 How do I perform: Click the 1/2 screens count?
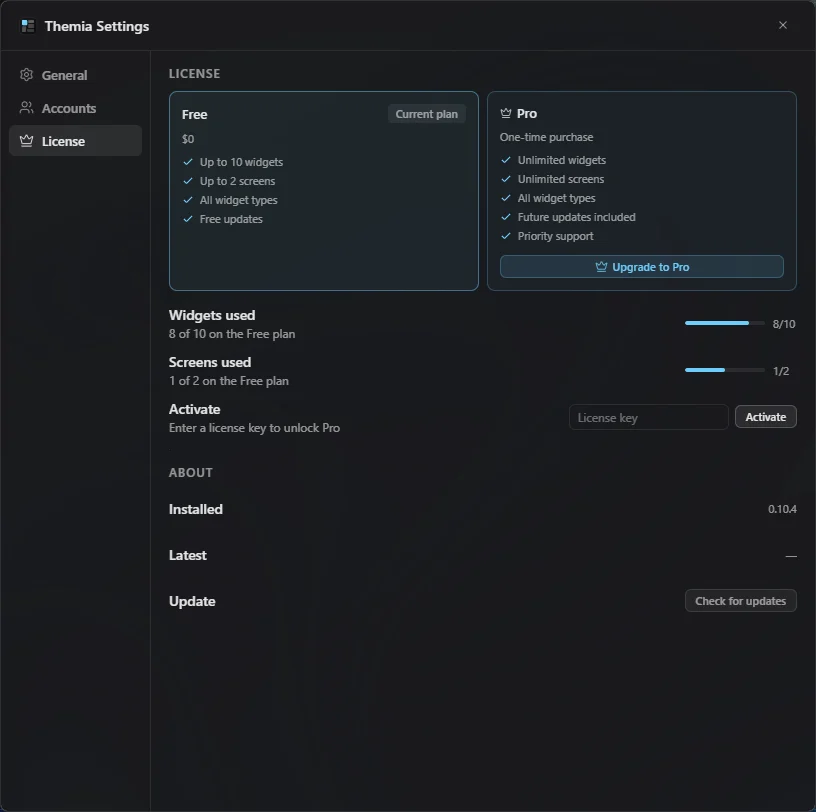781,371
